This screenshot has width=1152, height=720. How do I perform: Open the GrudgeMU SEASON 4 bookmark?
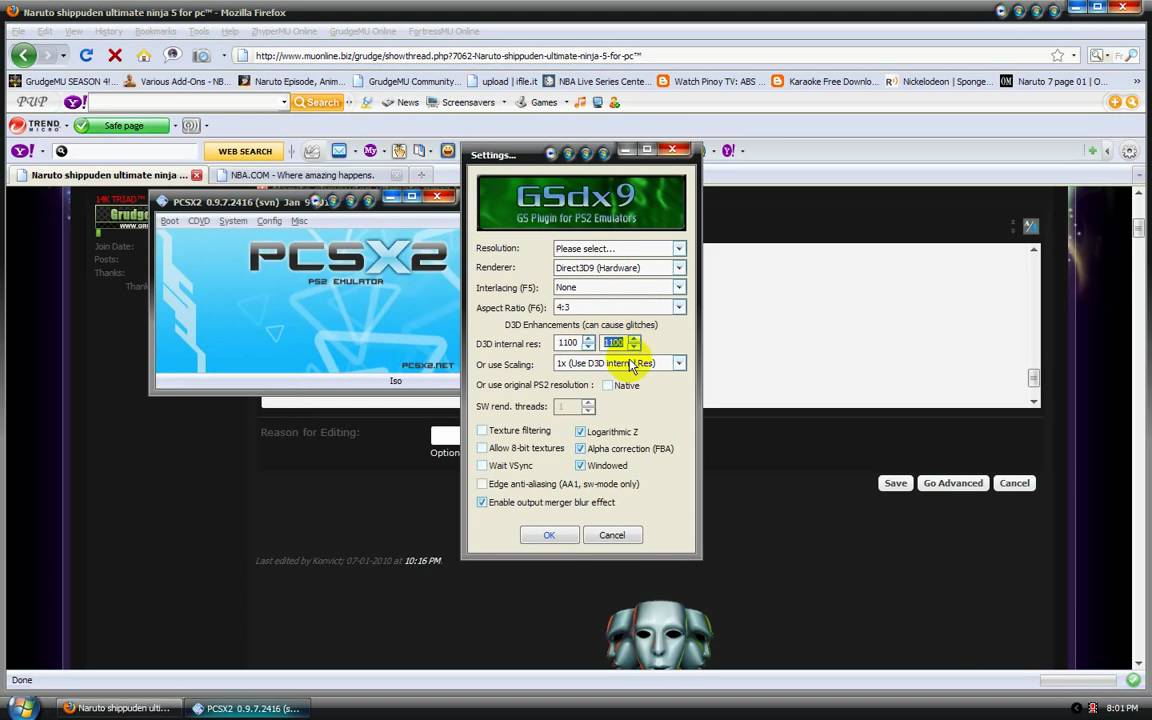click(63, 82)
